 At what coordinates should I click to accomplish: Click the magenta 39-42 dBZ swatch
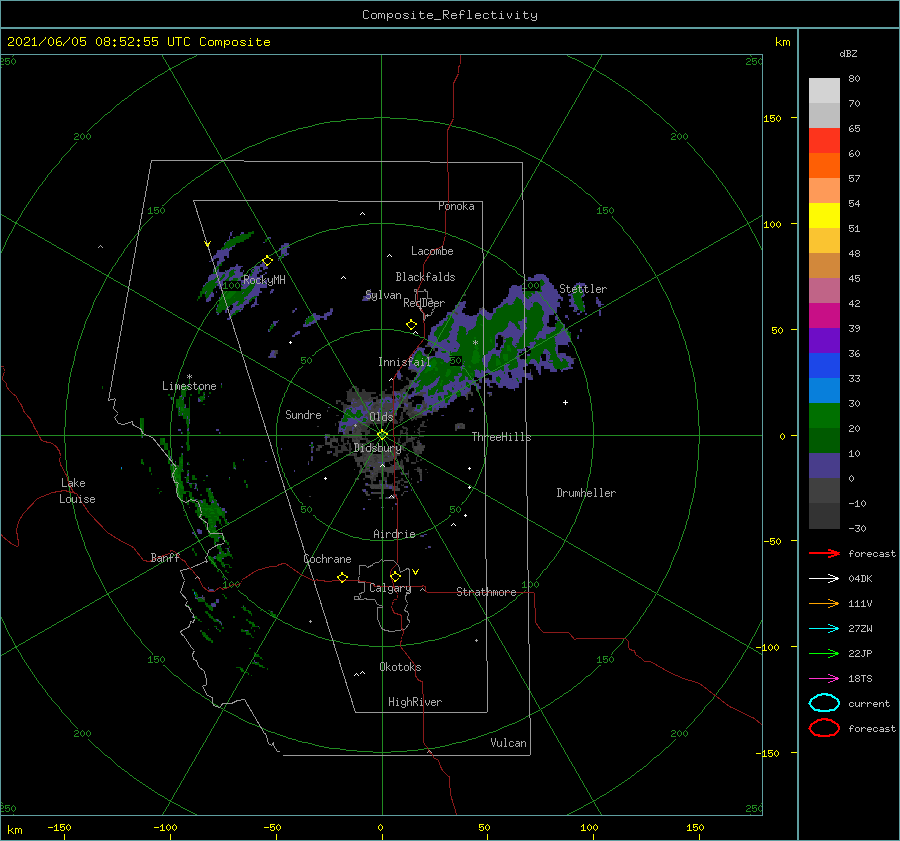(x=824, y=316)
